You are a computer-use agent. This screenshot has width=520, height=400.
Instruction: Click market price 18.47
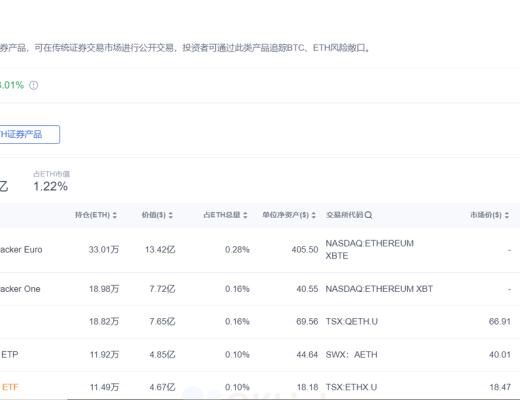click(x=500, y=387)
